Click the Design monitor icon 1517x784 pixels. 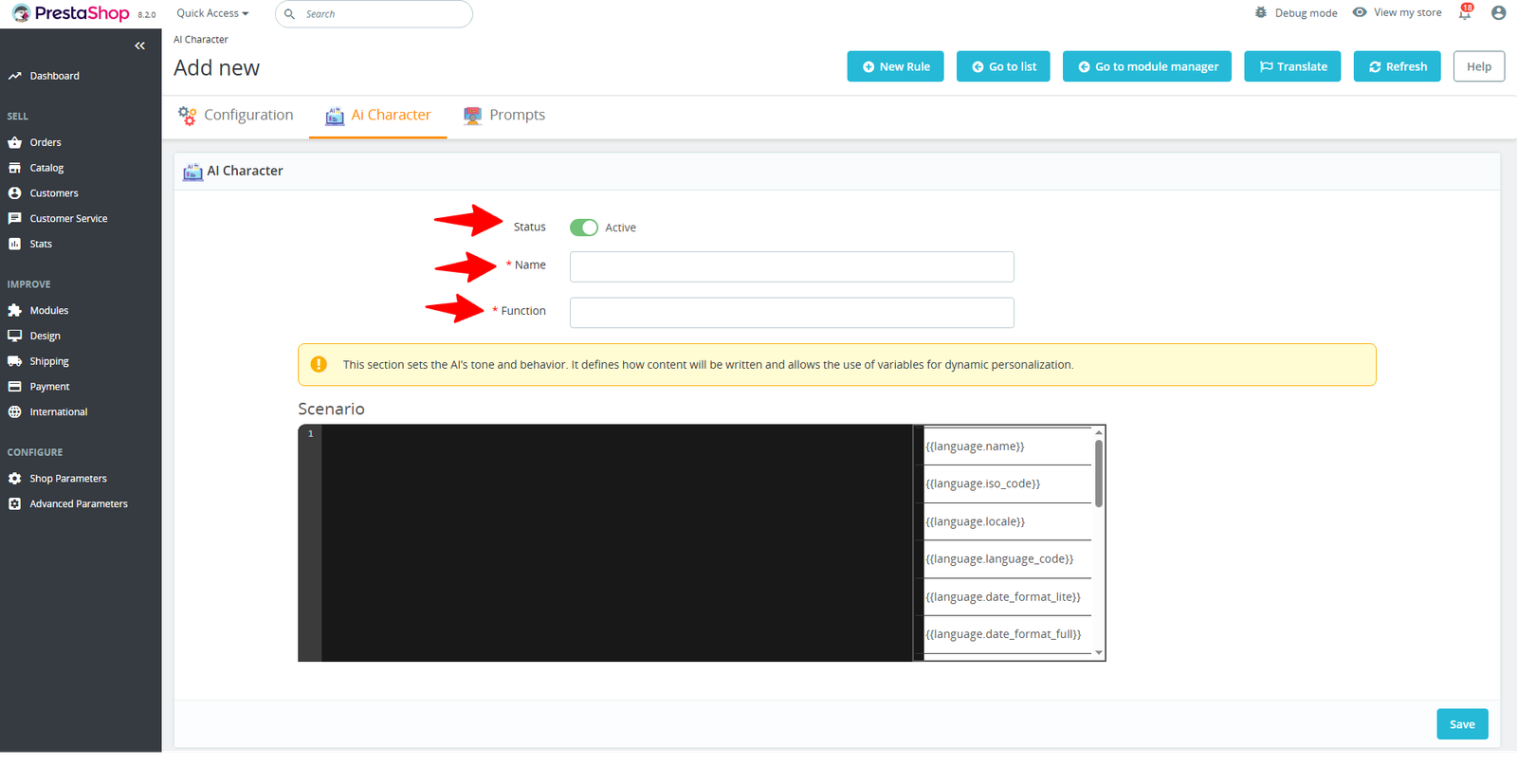click(x=14, y=336)
